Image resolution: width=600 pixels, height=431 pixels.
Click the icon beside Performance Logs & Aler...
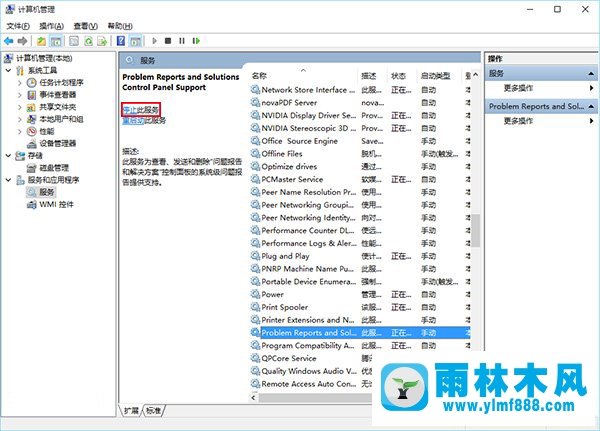(x=255, y=243)
